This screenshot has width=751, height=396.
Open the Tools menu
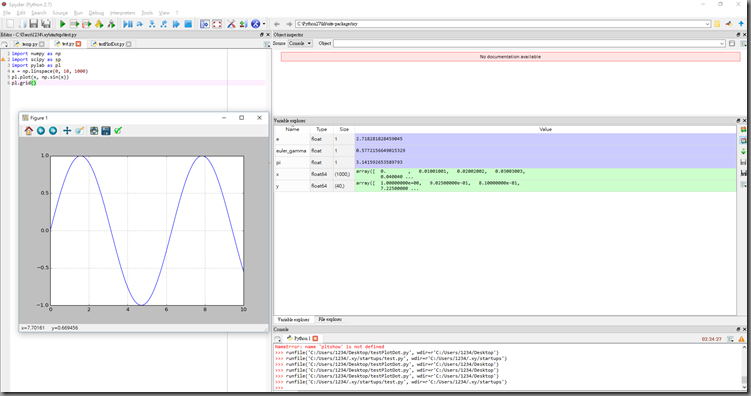148,13
